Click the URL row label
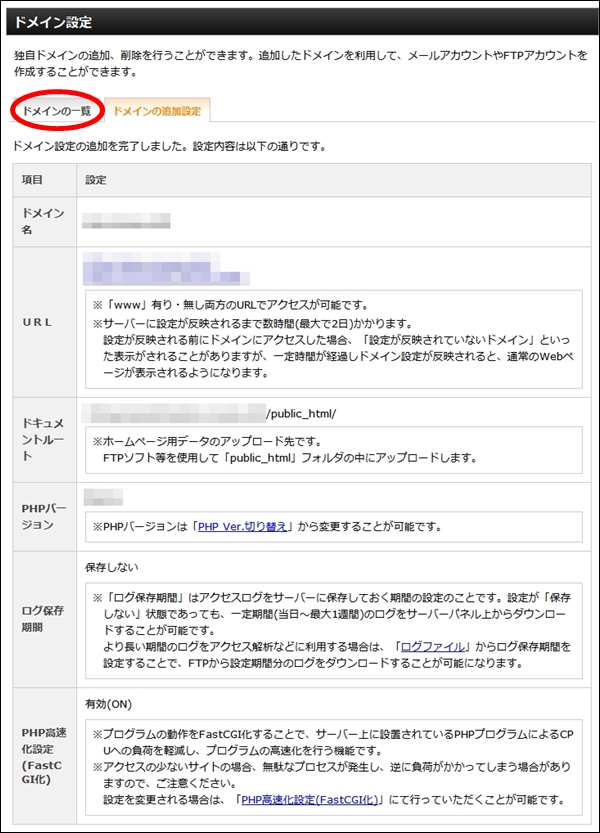 tap(37, 322)
